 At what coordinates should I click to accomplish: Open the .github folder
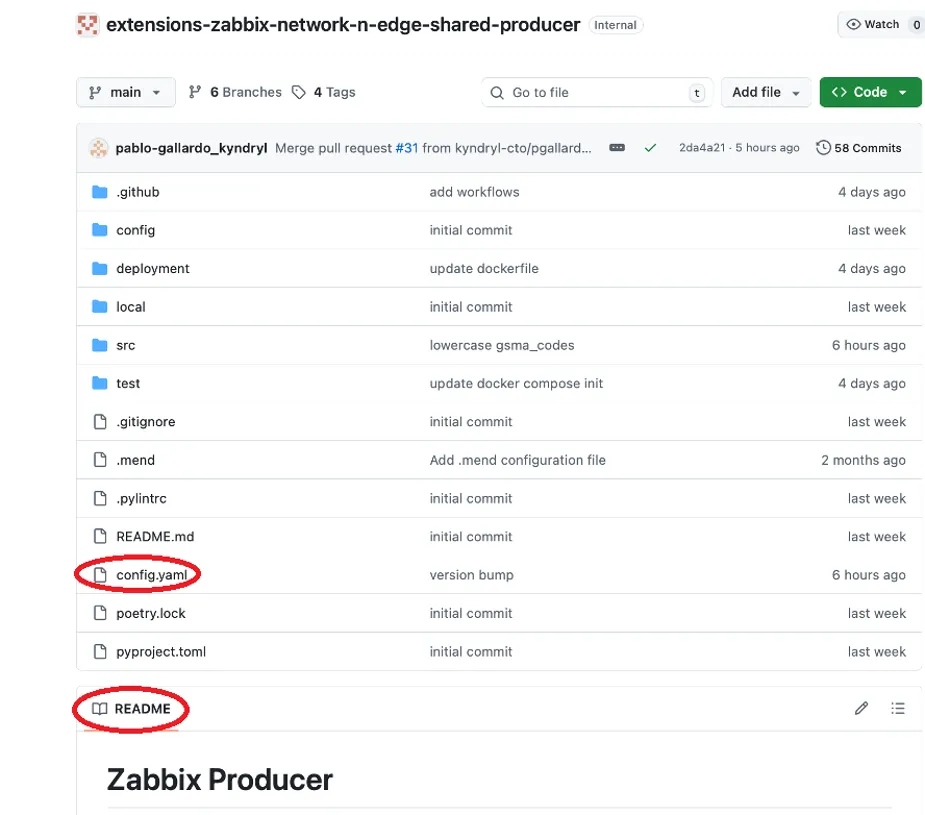[x=137, y=192]
